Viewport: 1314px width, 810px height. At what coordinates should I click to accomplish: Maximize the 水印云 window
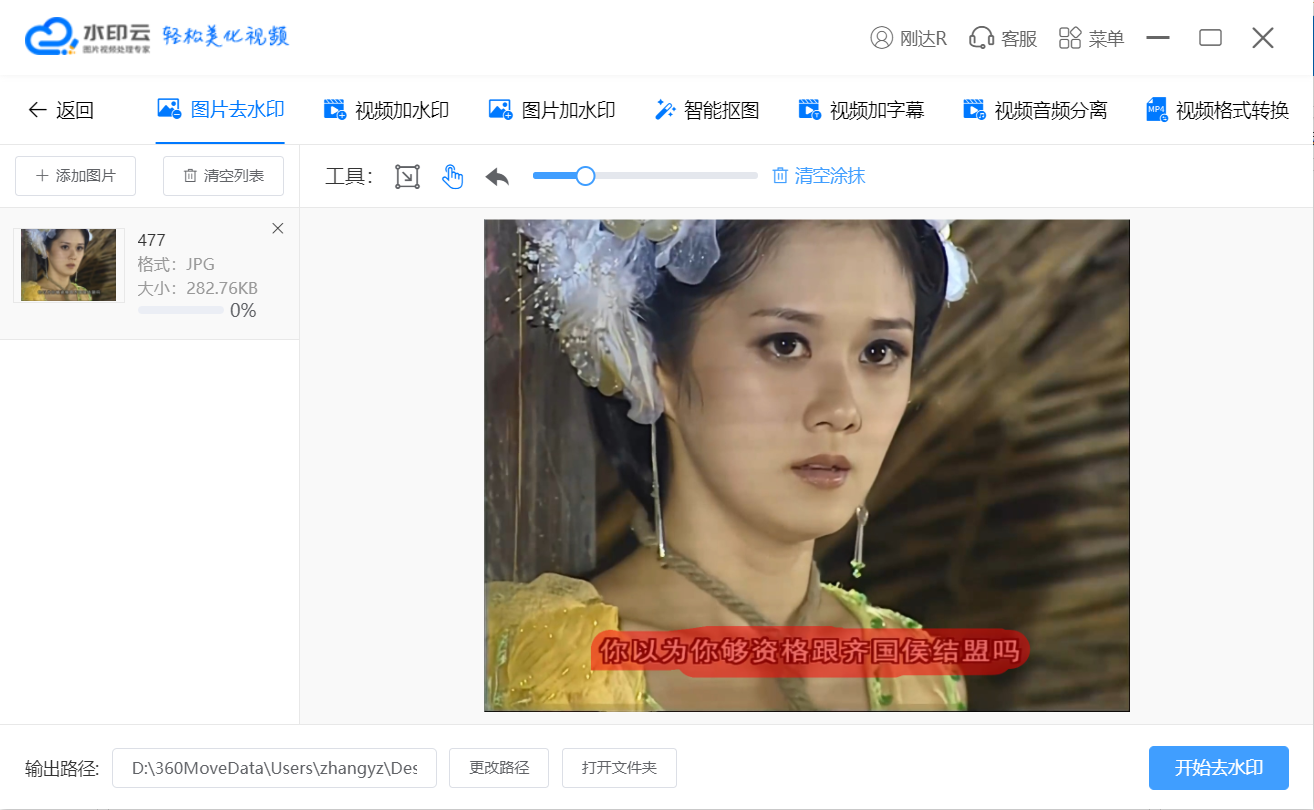(1210, 38)
